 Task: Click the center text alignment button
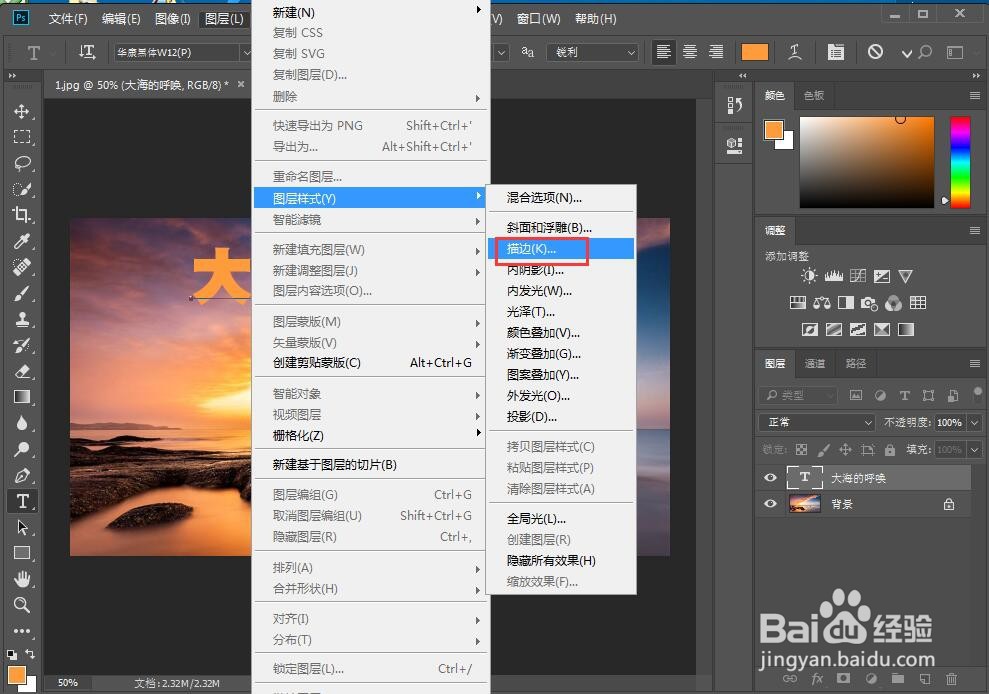click(x=689, y=52)
